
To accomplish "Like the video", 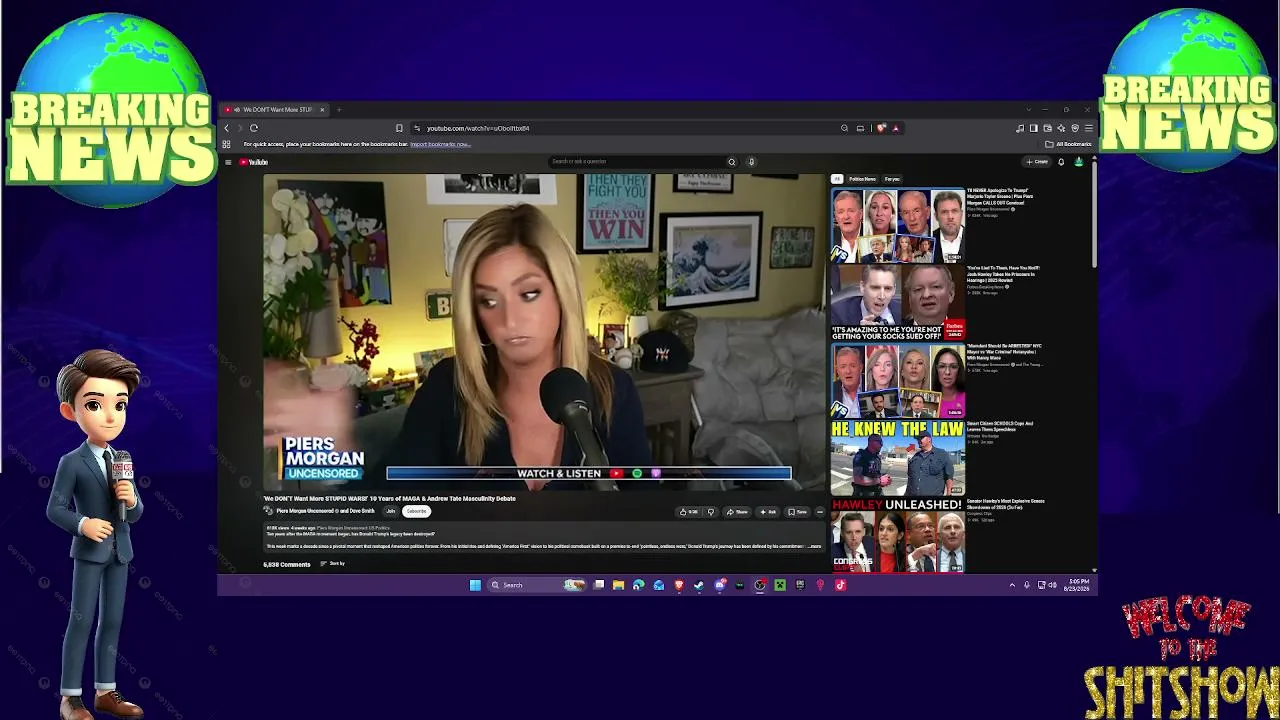I will pos(690,512).
